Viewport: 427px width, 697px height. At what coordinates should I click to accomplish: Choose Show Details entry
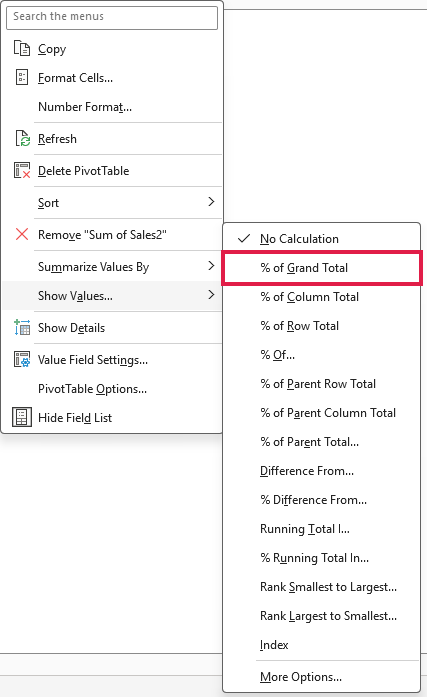(112, 328)
